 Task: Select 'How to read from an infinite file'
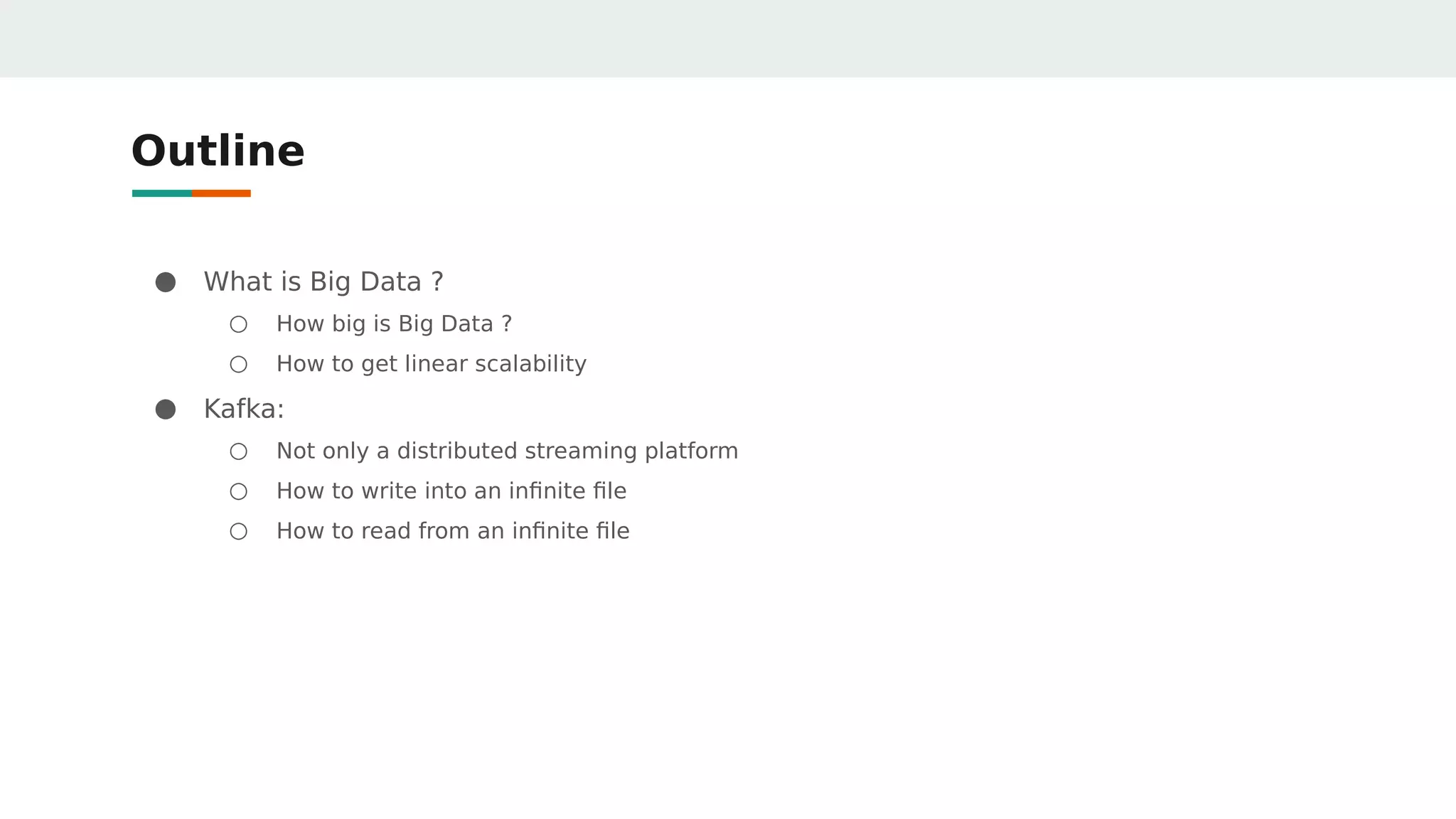(453, 531)
